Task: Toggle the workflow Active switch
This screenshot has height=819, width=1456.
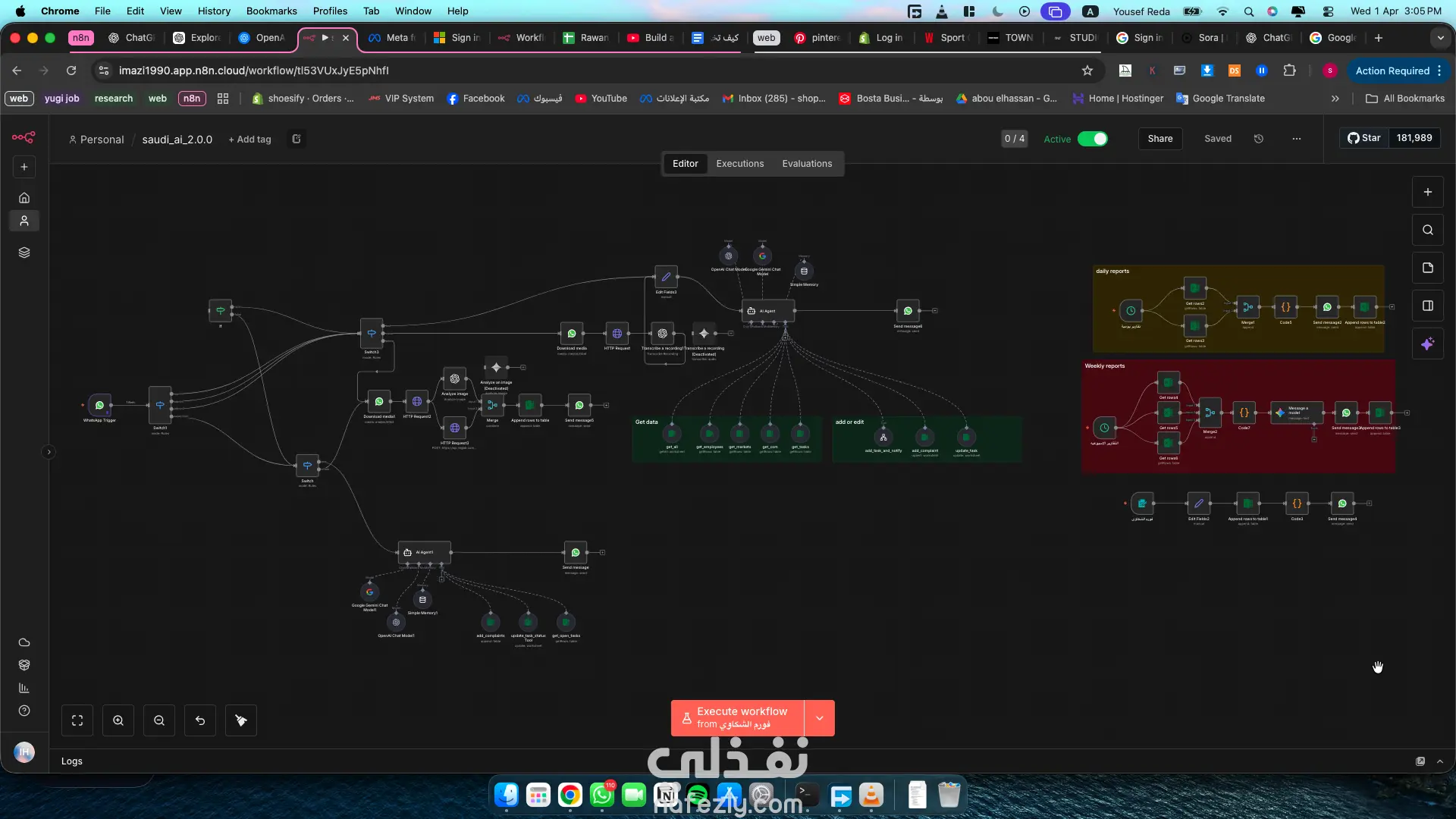Action: [1092, 139]
